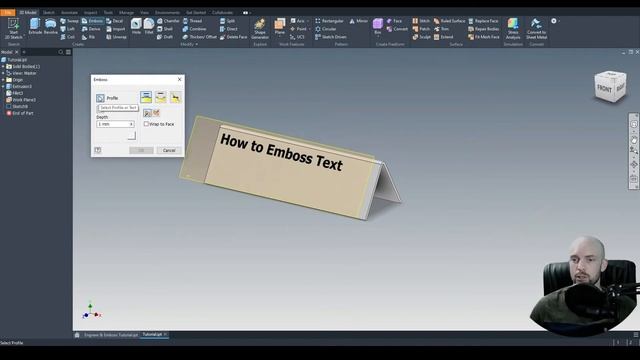Image resolution: width=640 pixels, height=360 pixels.
Task: Choose the Chamfer tool
Action: [x=168, y=21]
